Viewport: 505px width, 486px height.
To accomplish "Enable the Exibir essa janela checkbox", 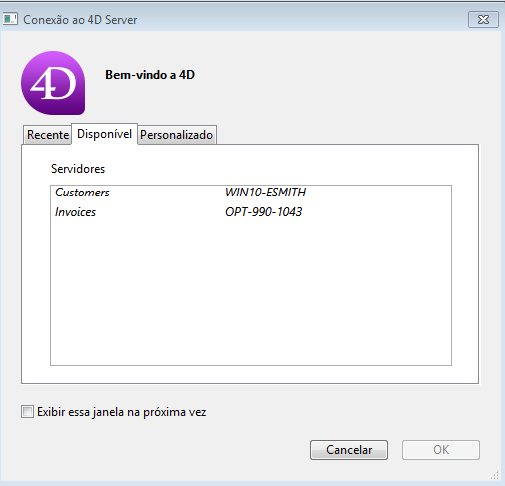I will [x=27, y=412].
